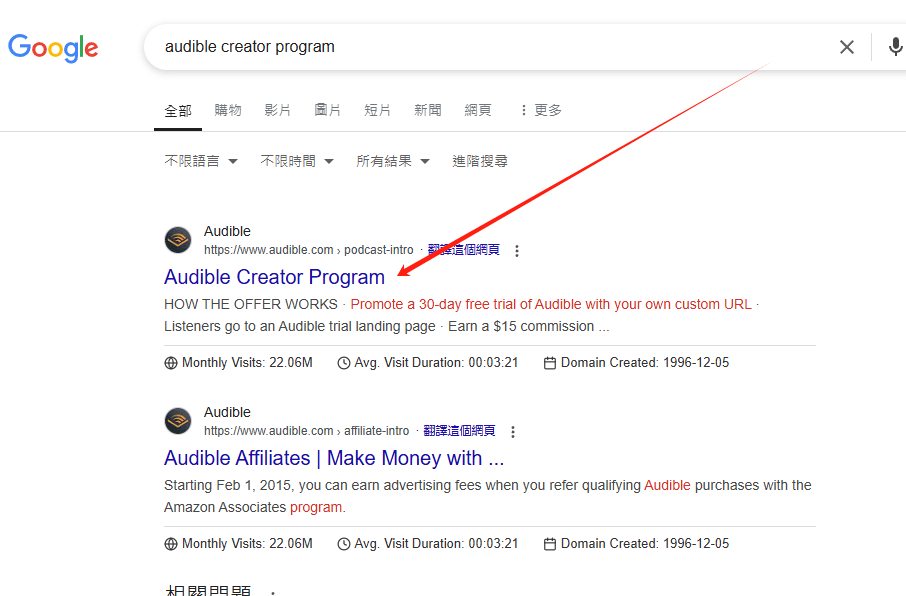The image size is (906, 596).
Task: Click calendar icon in second result's Domain Created
Action: point(550,544)
